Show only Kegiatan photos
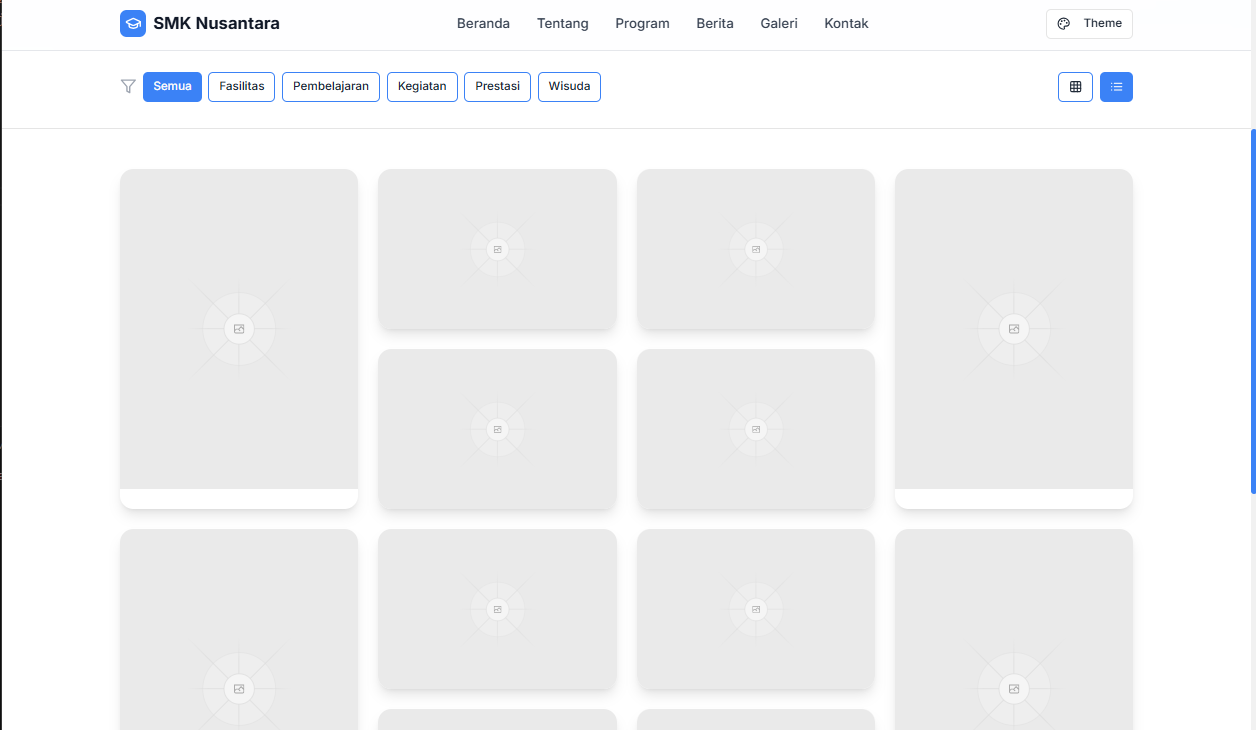Viewport: 1256px width, 730px height. point(422,87)
